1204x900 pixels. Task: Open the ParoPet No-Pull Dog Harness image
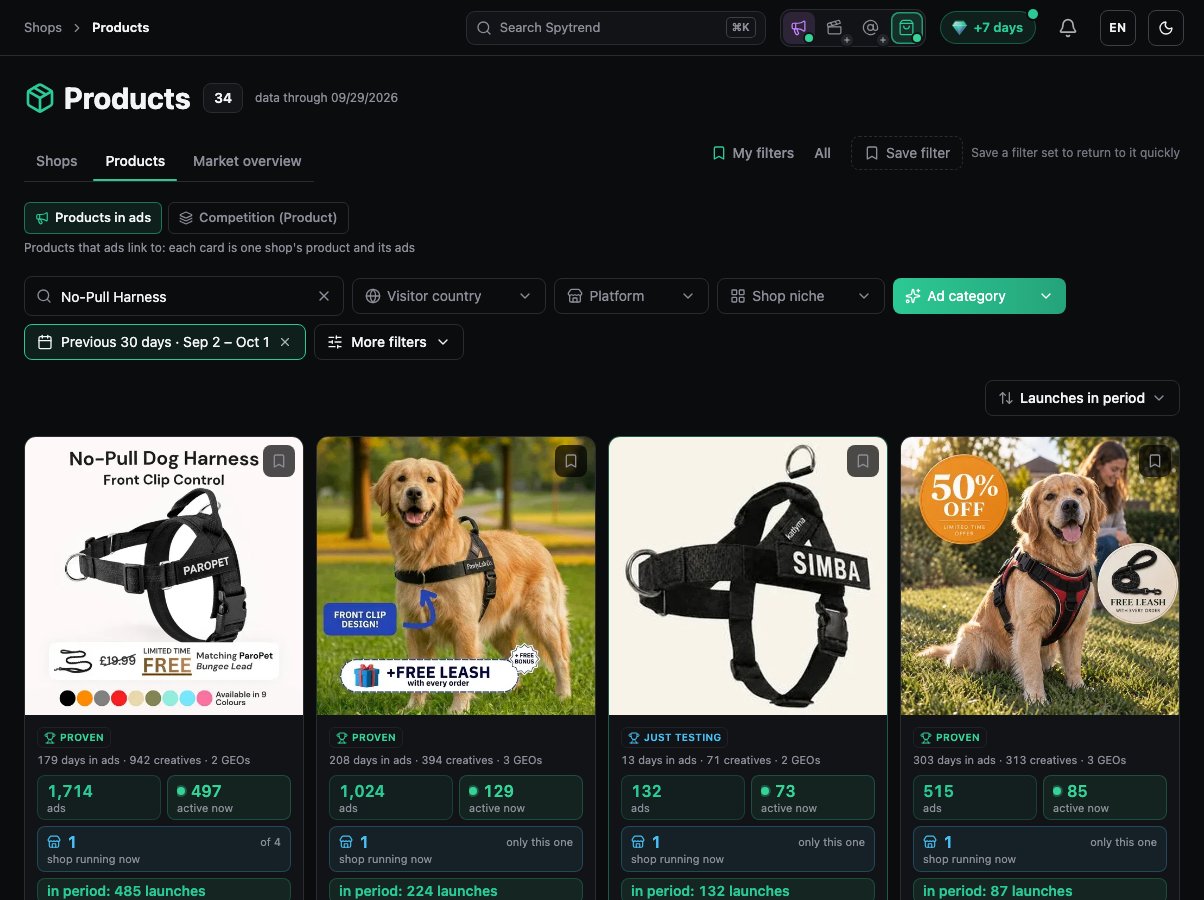click(x=164, y=576)
